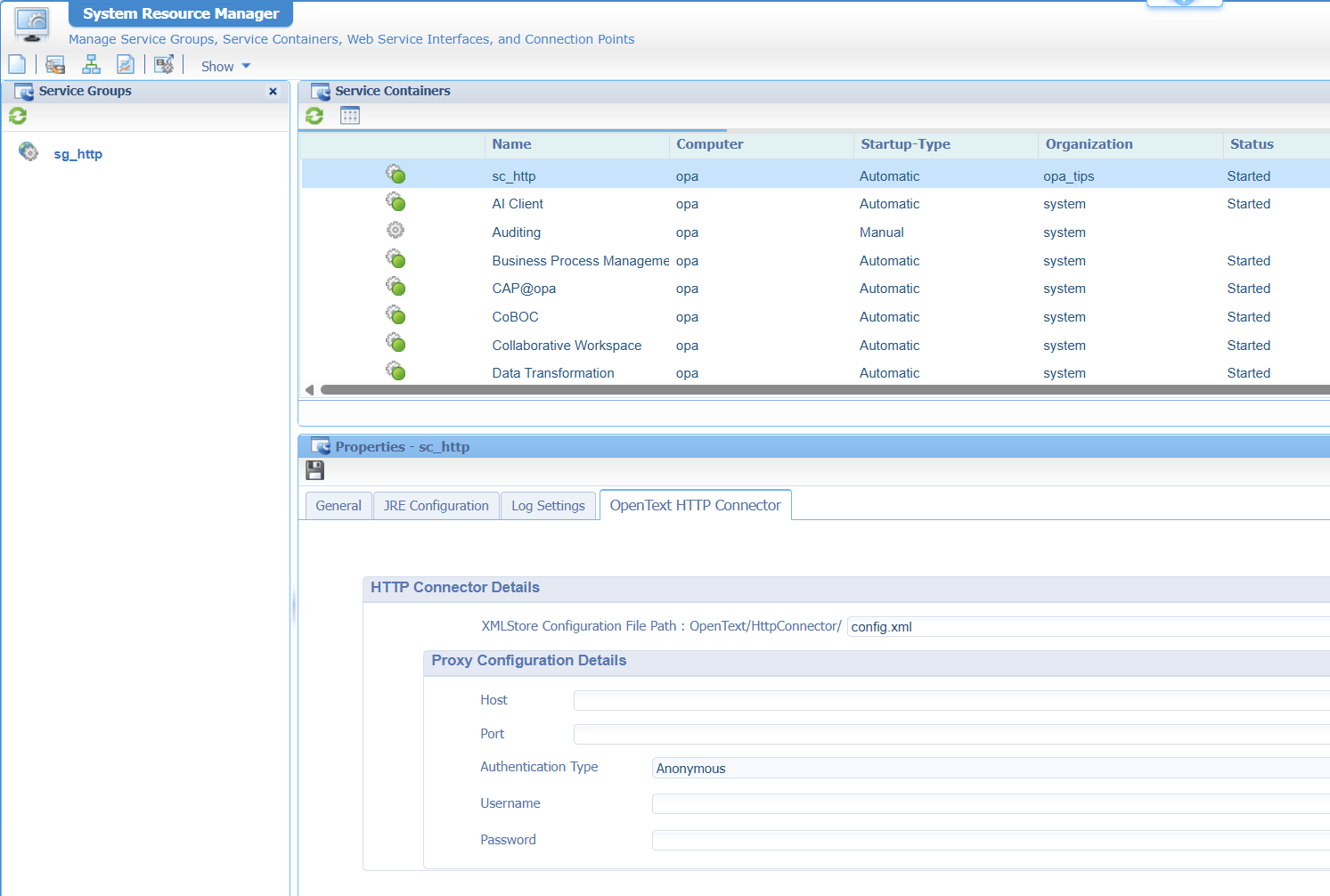The image size is (1330, 896).
Task: Click the XMLStore config.xml path field
Action: point(1089,627)
